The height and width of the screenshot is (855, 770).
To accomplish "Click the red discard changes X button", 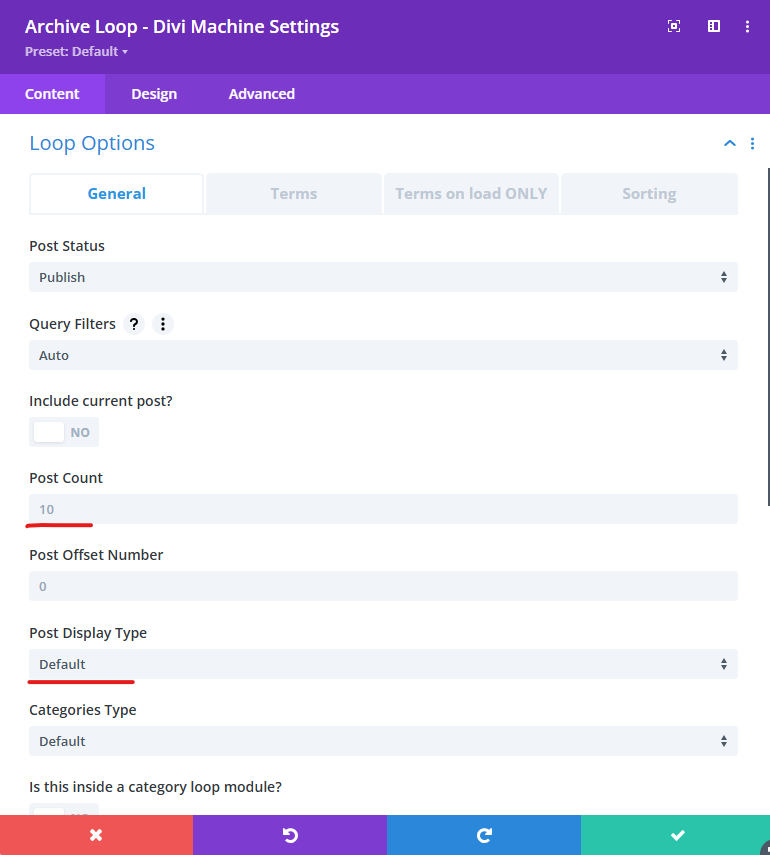I will pos(96,835).
